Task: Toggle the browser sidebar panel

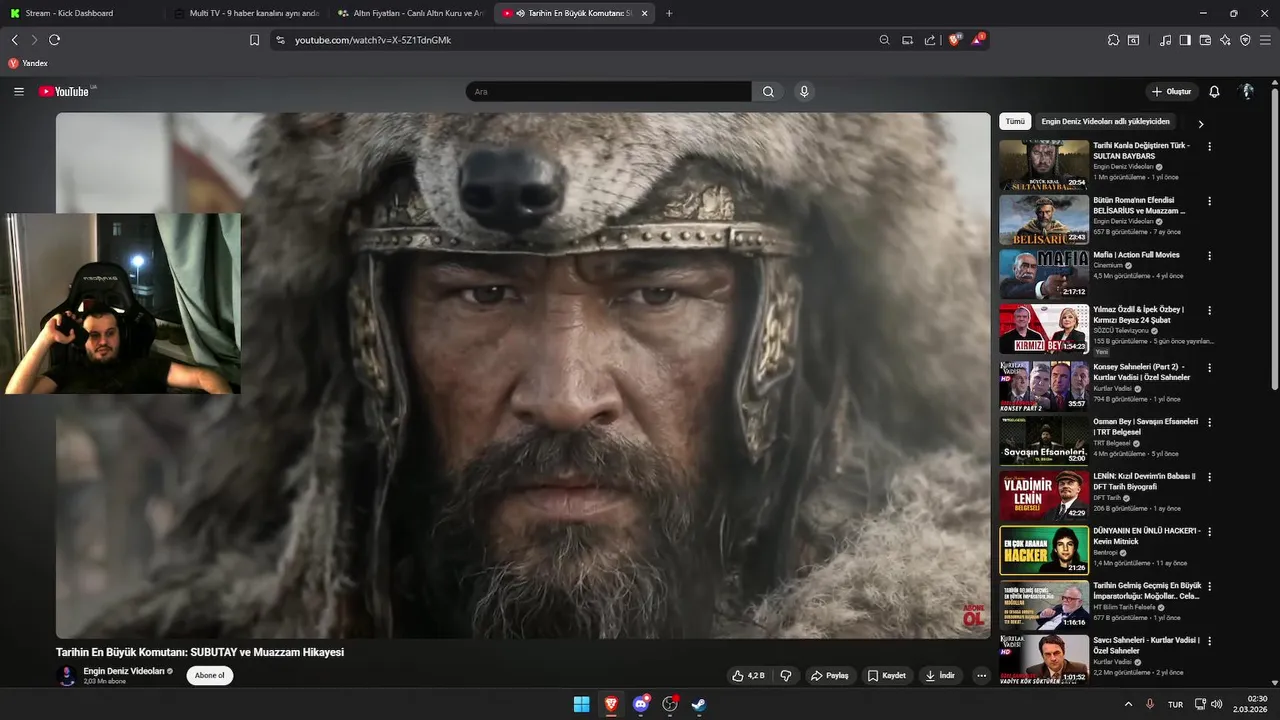Action: click(1185, 40)
